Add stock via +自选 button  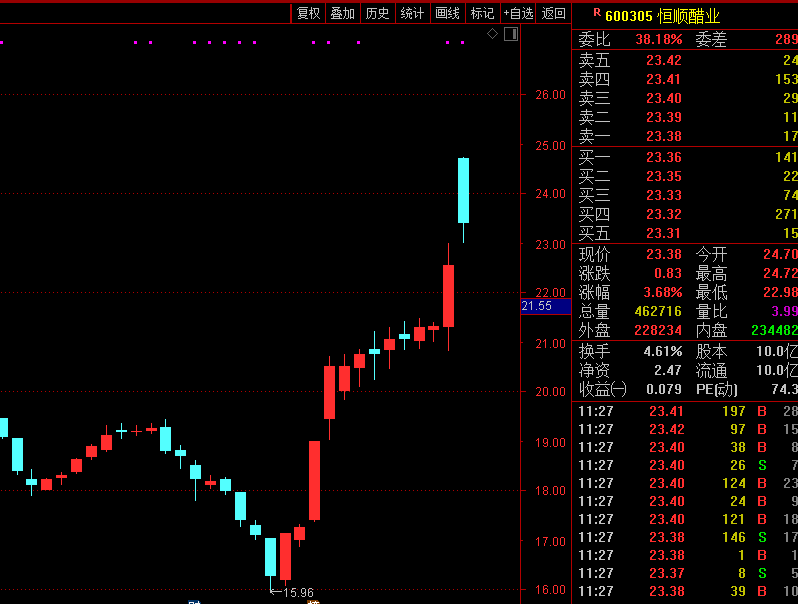(x=519, y=13)
